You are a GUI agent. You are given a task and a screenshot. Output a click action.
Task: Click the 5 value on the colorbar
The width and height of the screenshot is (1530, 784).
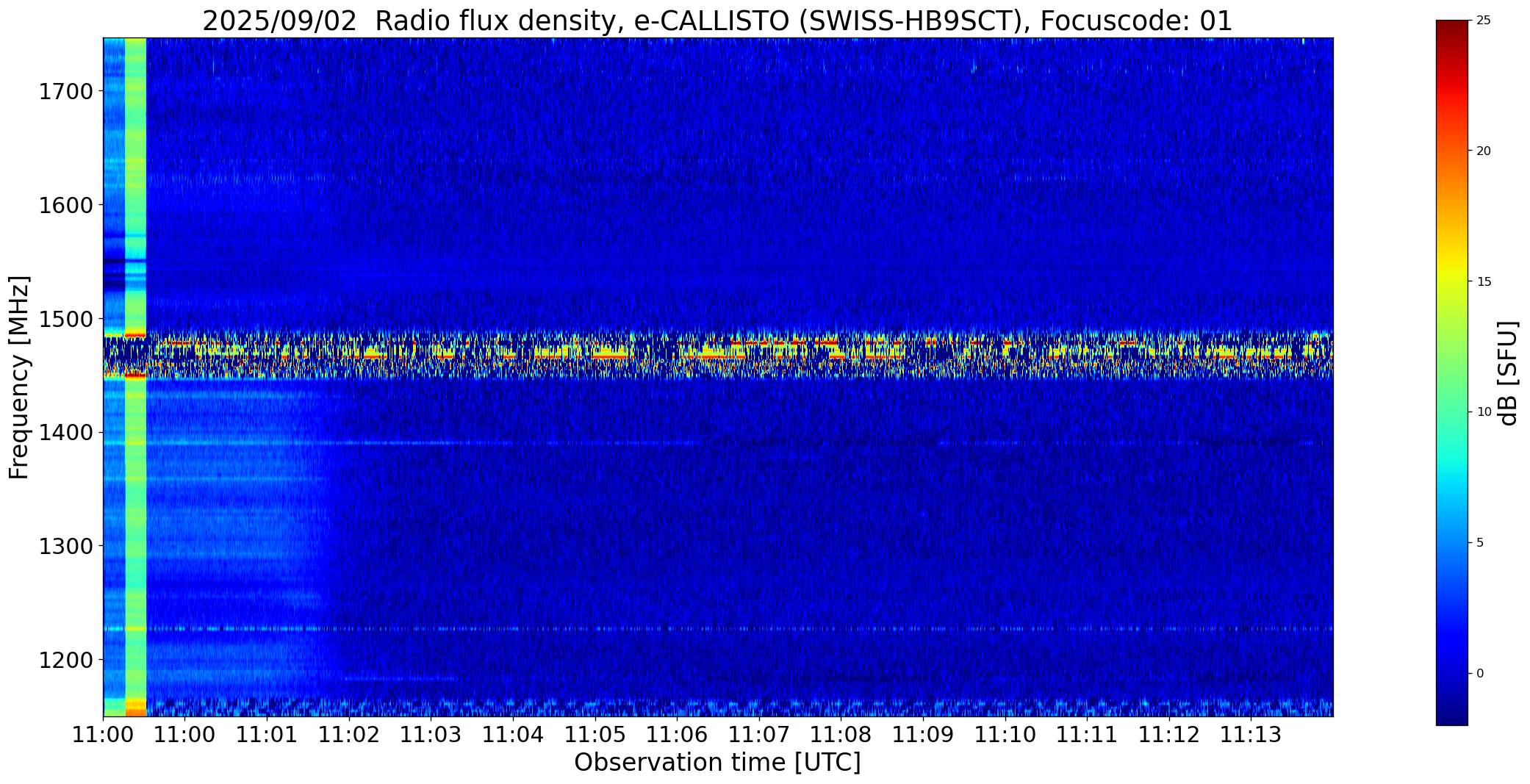(x=1480, y=543)
